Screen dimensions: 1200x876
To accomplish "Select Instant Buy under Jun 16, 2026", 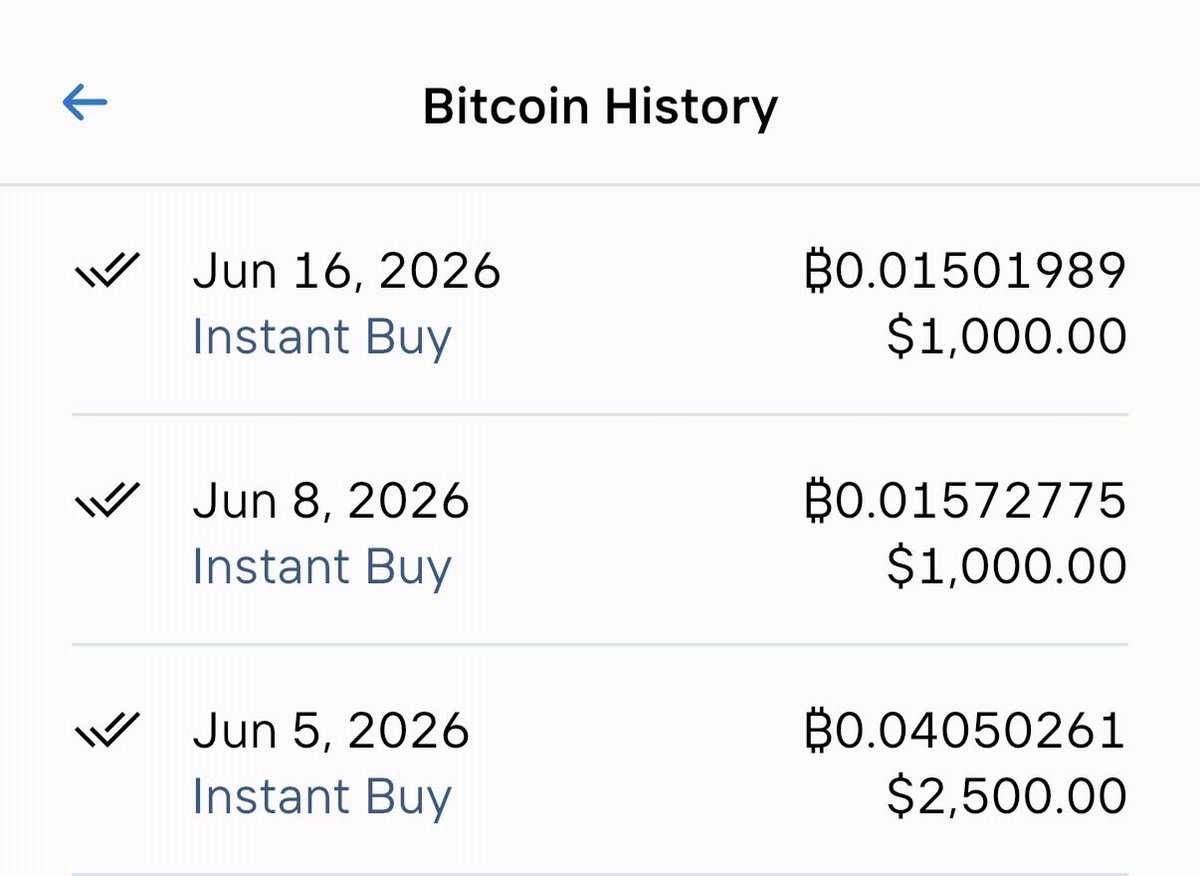I will pos(322,338).
